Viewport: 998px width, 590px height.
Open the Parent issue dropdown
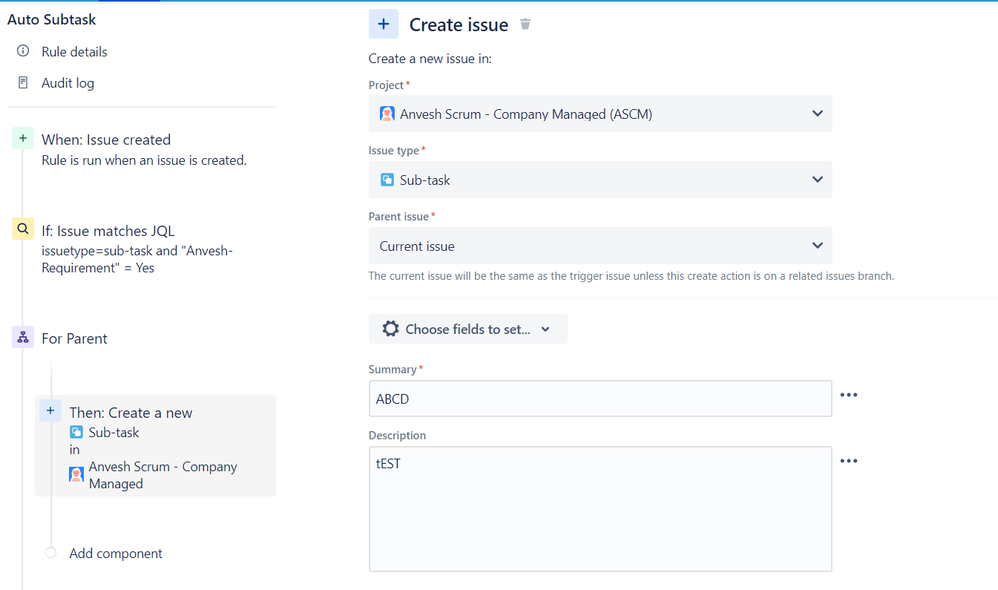coord(600,246)
